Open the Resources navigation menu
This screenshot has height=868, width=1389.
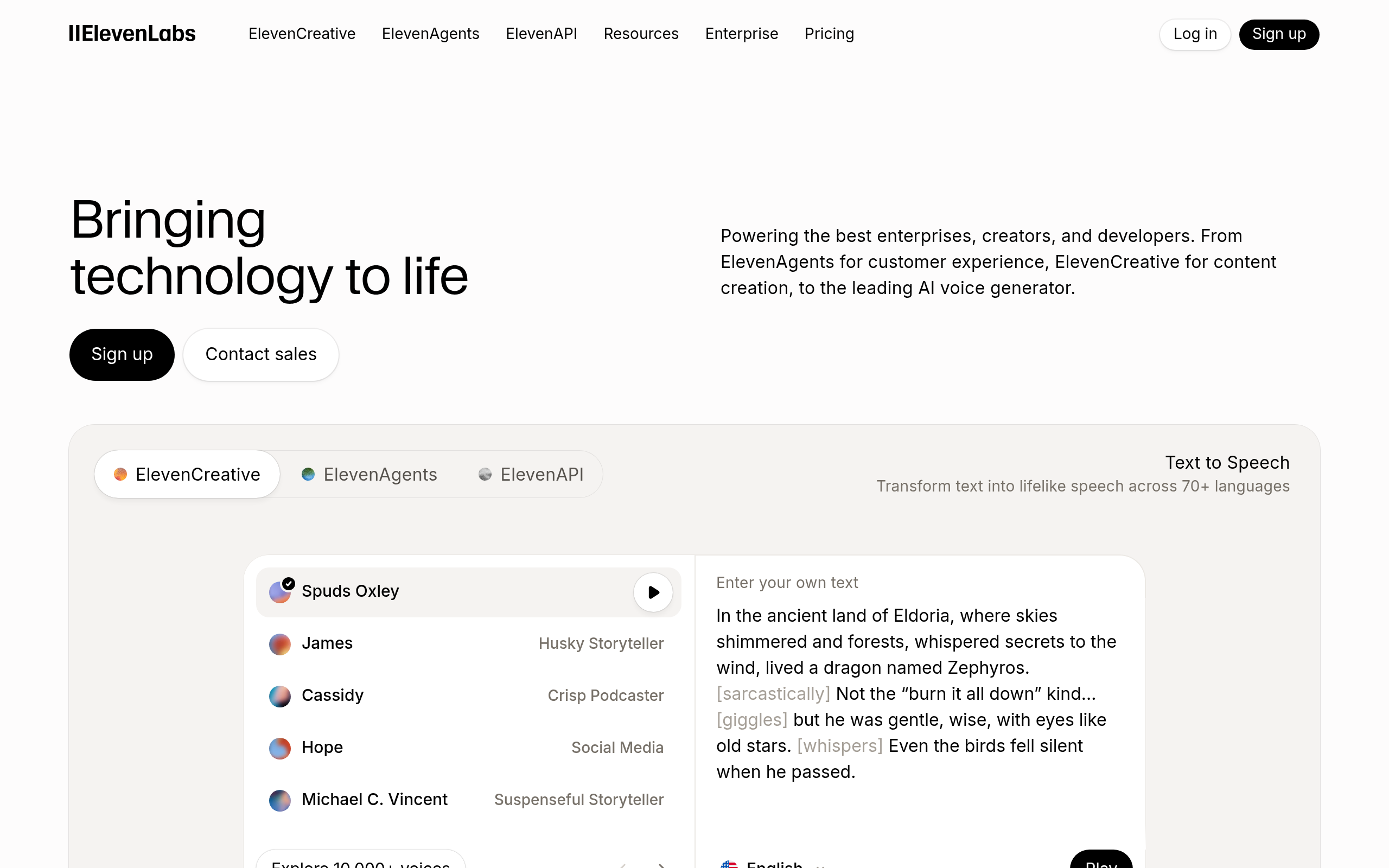641,34
